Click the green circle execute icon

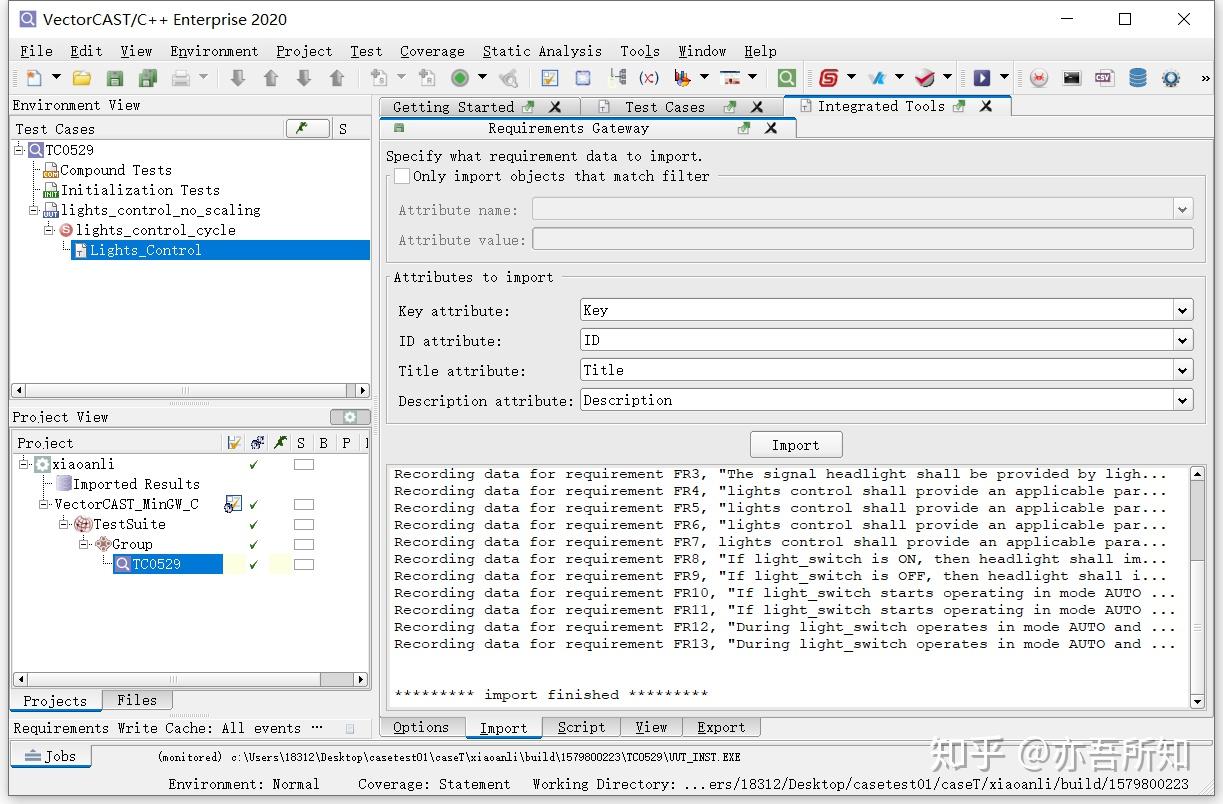[460, 78]
